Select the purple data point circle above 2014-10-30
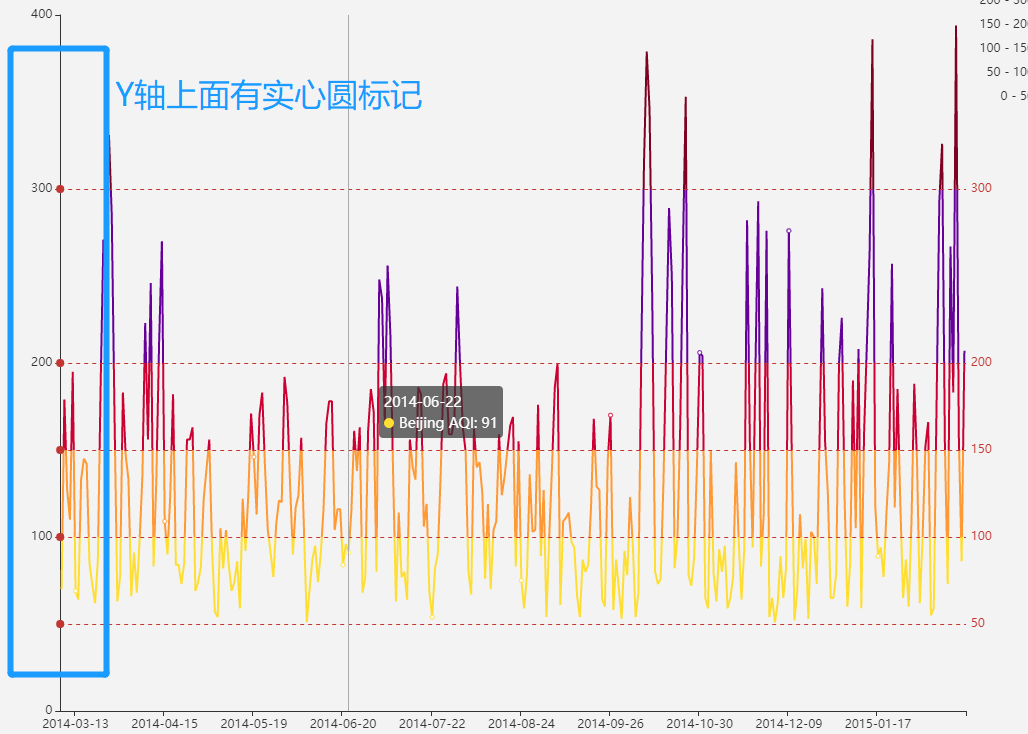The image size is (1028, 734). click(700, 353)
